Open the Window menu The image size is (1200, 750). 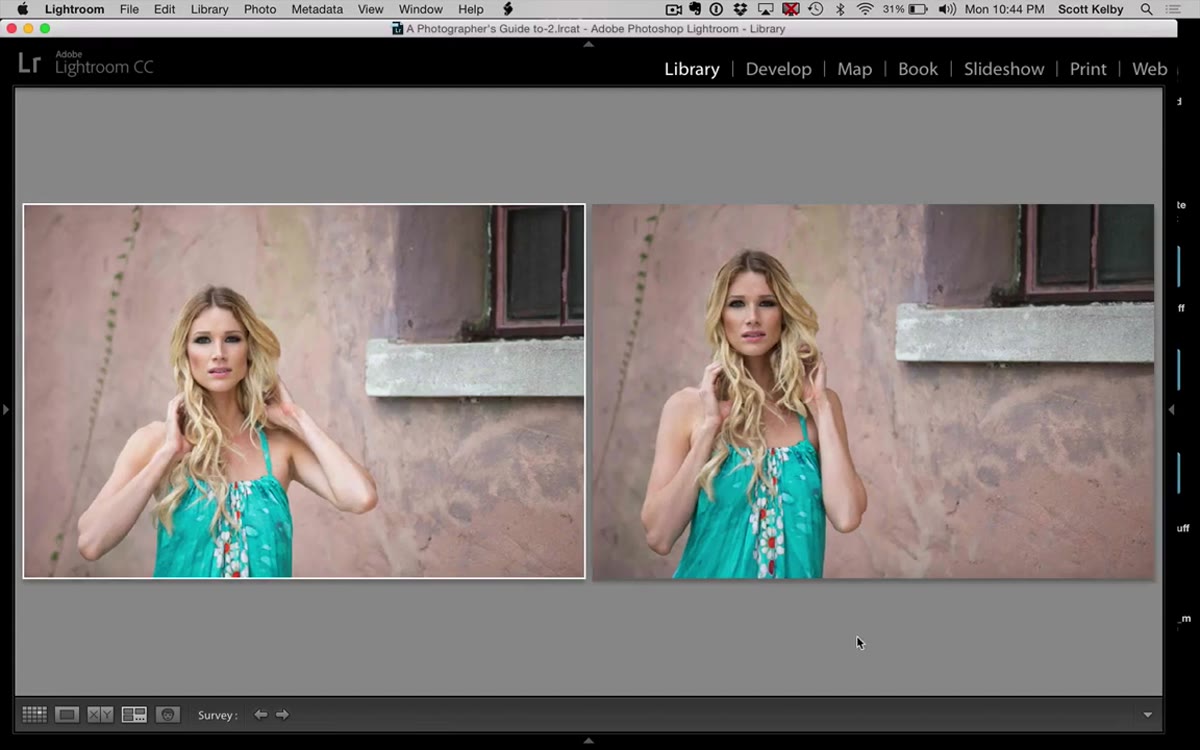pos(420,9)
